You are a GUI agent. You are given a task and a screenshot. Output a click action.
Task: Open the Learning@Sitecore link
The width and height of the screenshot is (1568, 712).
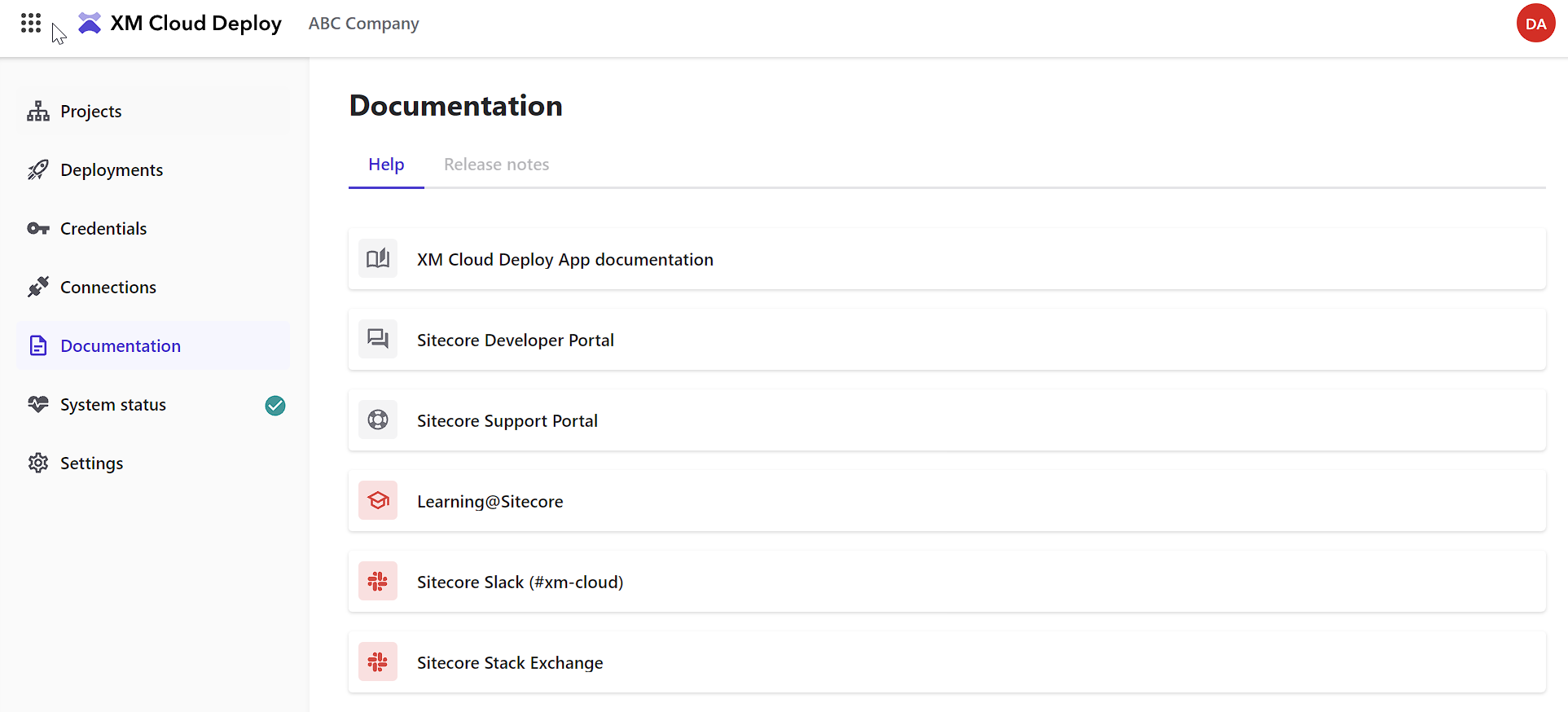[x=947, y=501]
